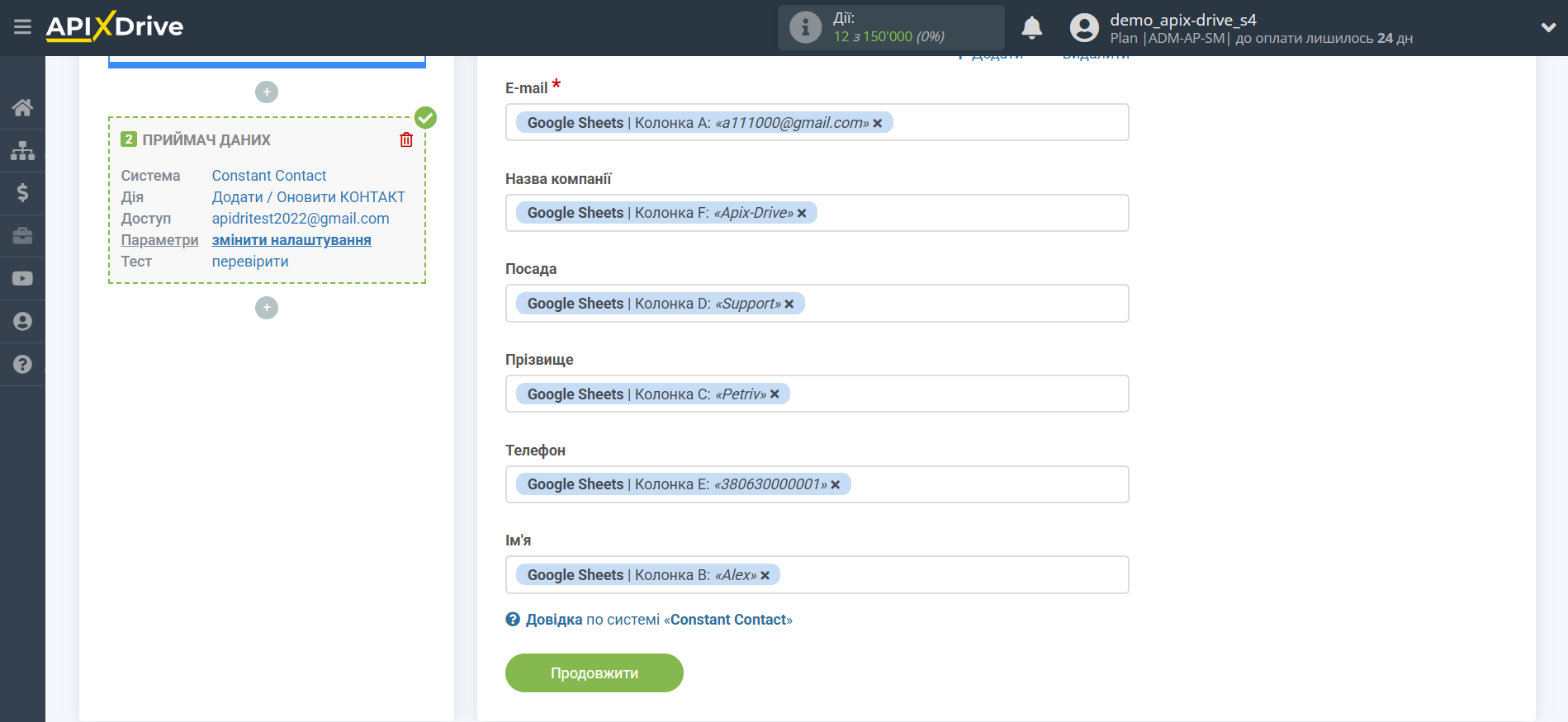Open help question icon in sidebar

22,365
